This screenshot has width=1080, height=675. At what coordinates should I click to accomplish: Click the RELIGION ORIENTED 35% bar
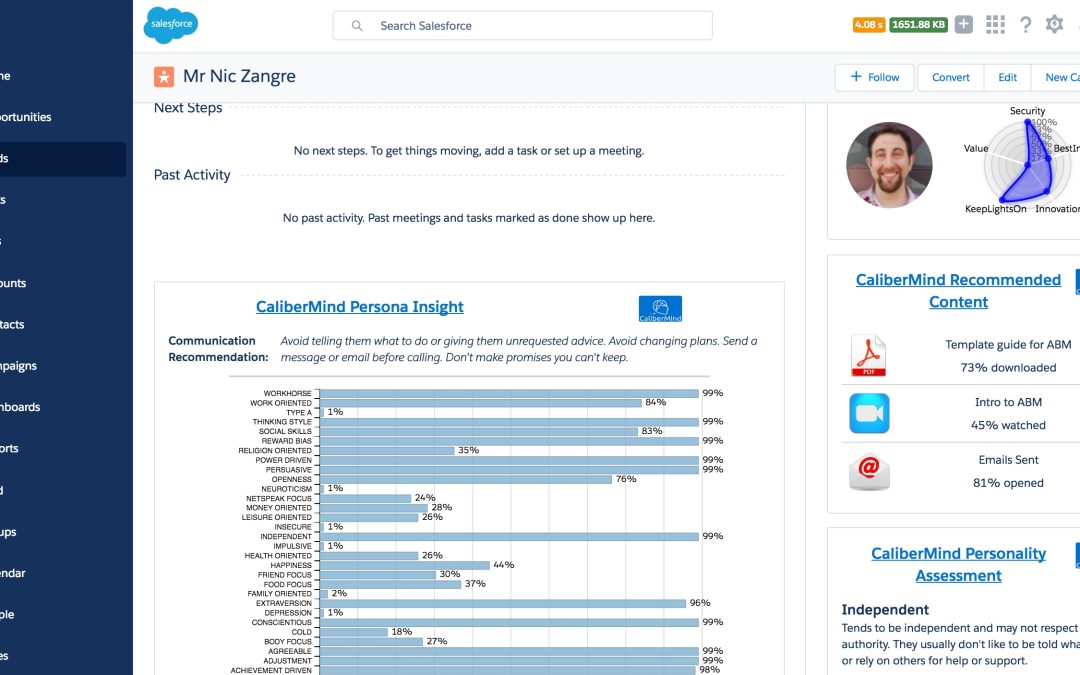[x=387, y=450]
